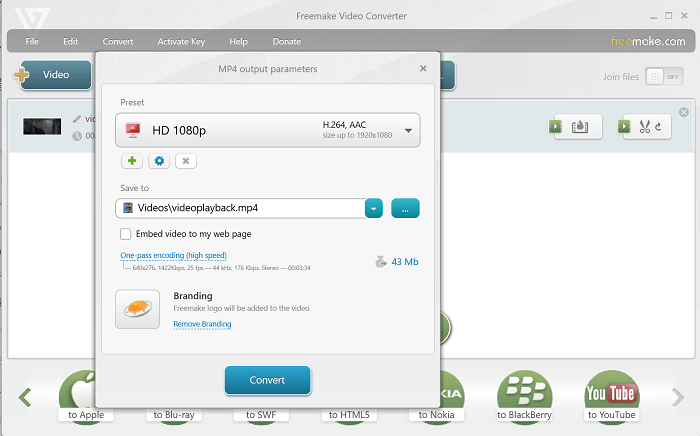Open the Edit menu

(71, 42)
